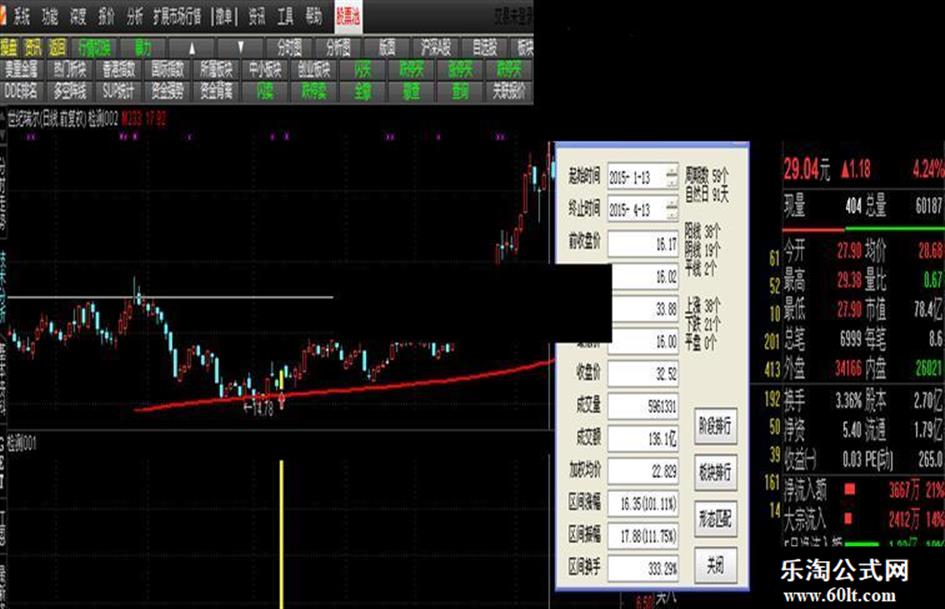Click the 热门板块 toolbar button

pyautogui.click(x=70, y=69)
